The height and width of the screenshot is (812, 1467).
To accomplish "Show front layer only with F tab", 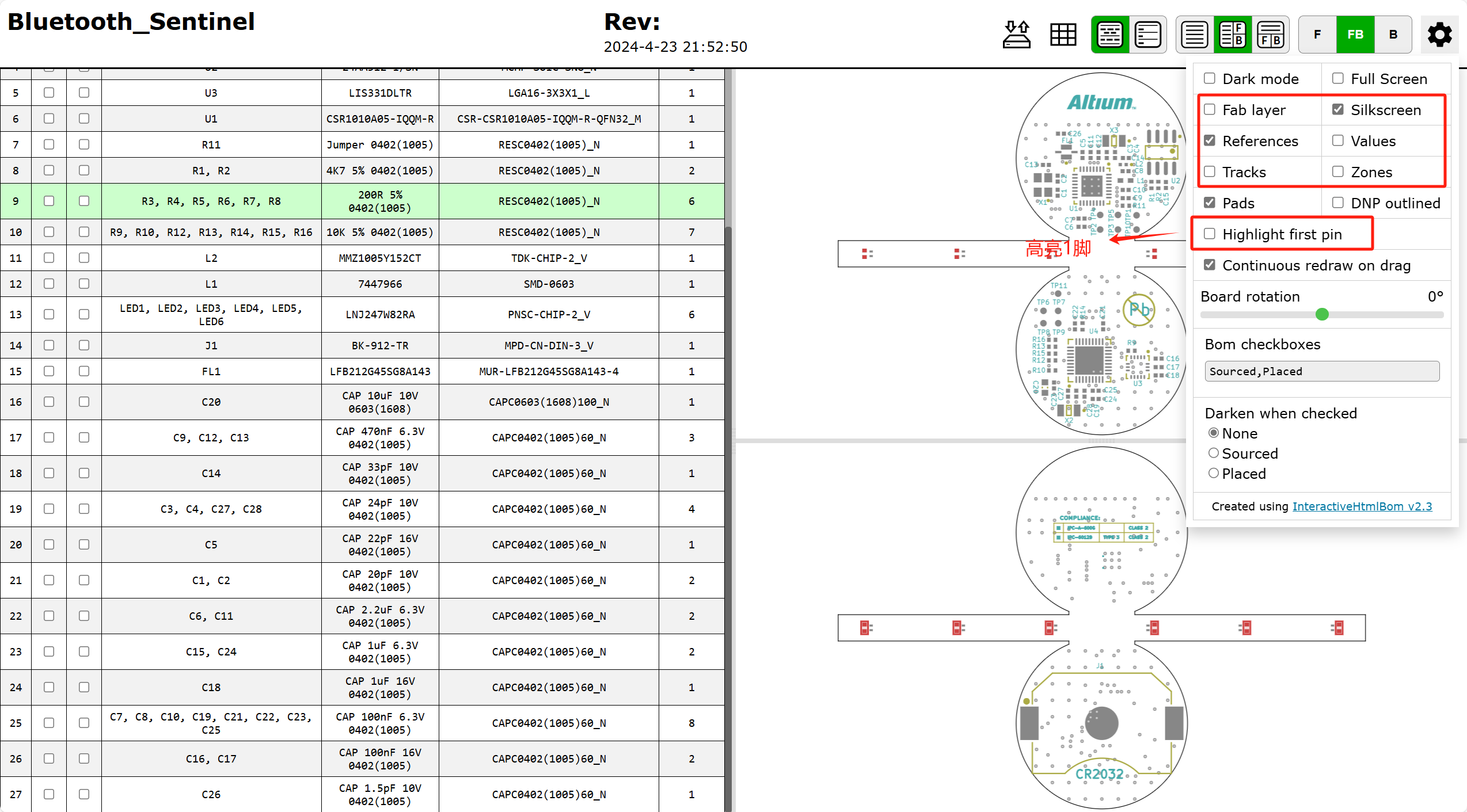I will coord(1317,35).
